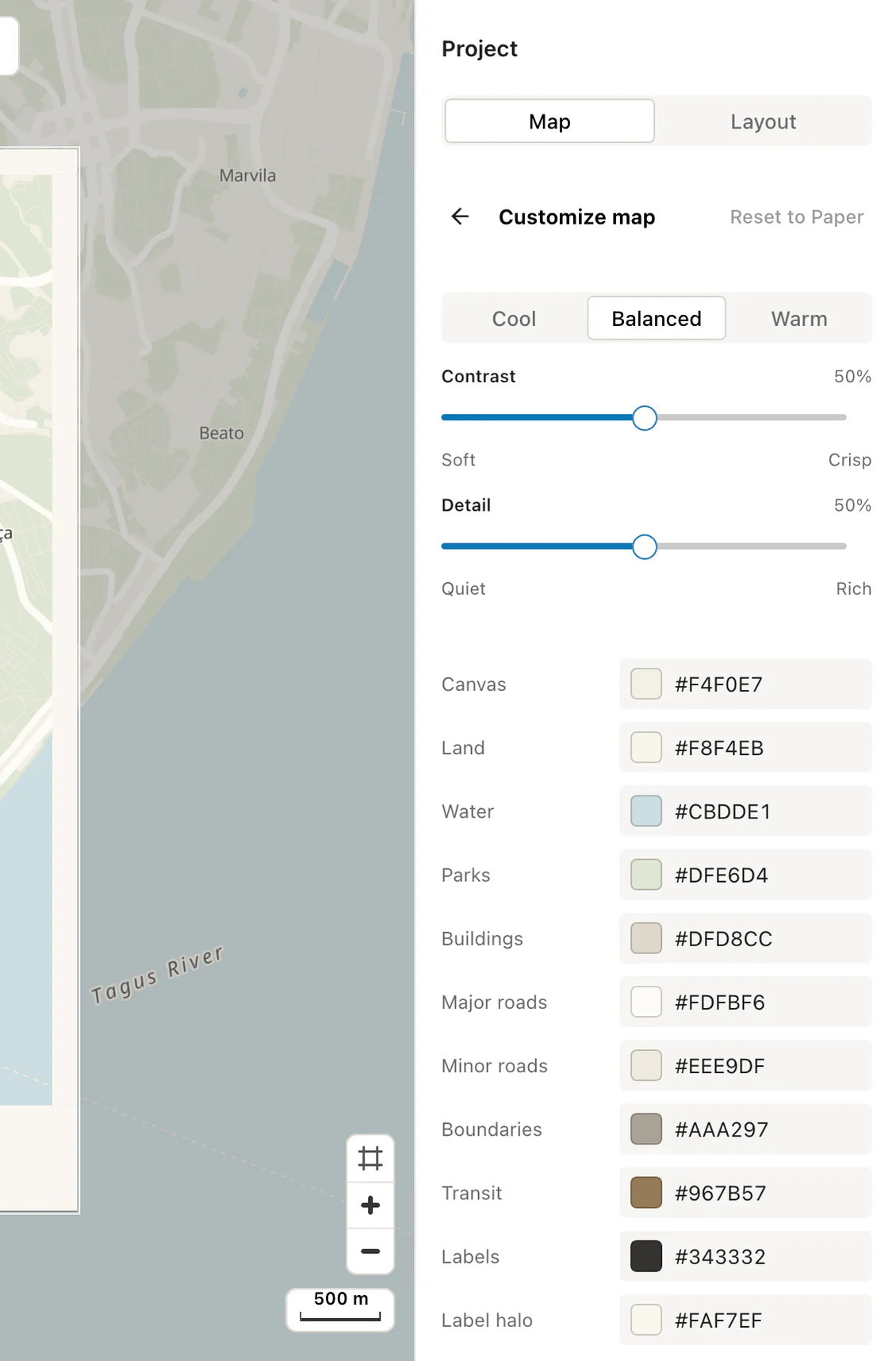Click the Quiet end label
Image resolution: width=896 pixels, height=1361 pixels.
click(463, 588)
